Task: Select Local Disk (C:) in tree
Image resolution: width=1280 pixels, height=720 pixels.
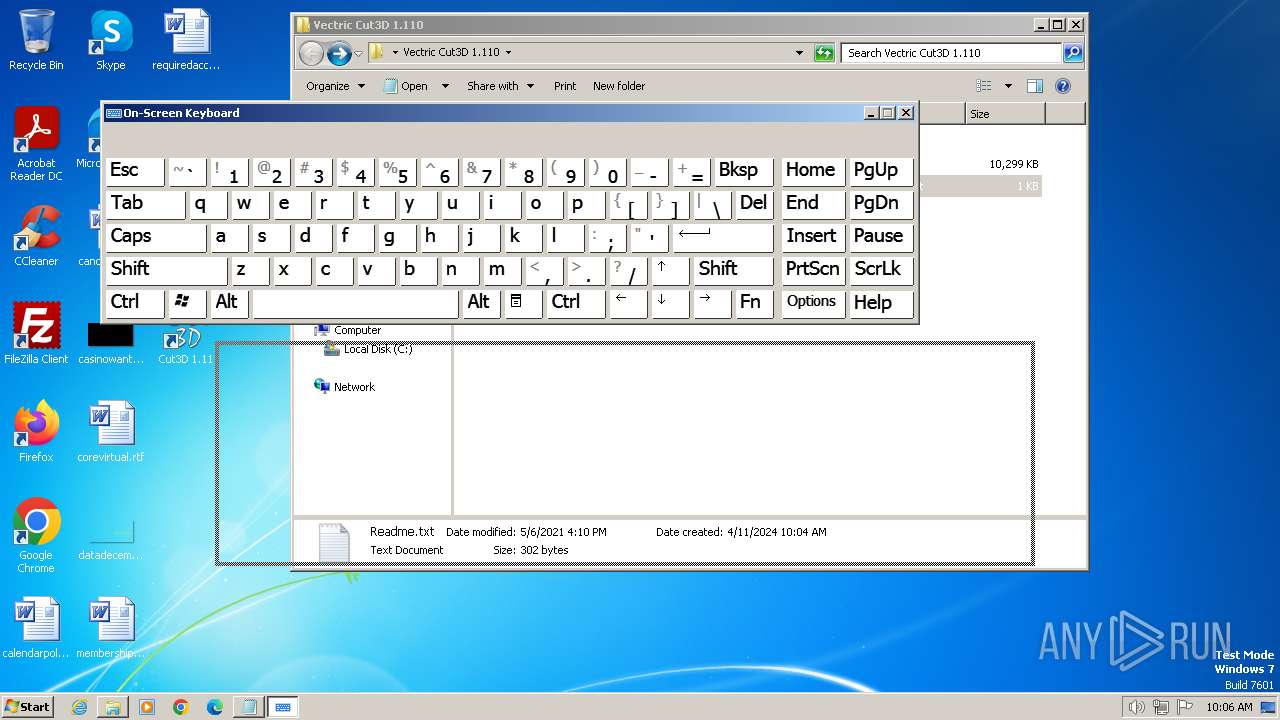Action: (x=377, y=349)
